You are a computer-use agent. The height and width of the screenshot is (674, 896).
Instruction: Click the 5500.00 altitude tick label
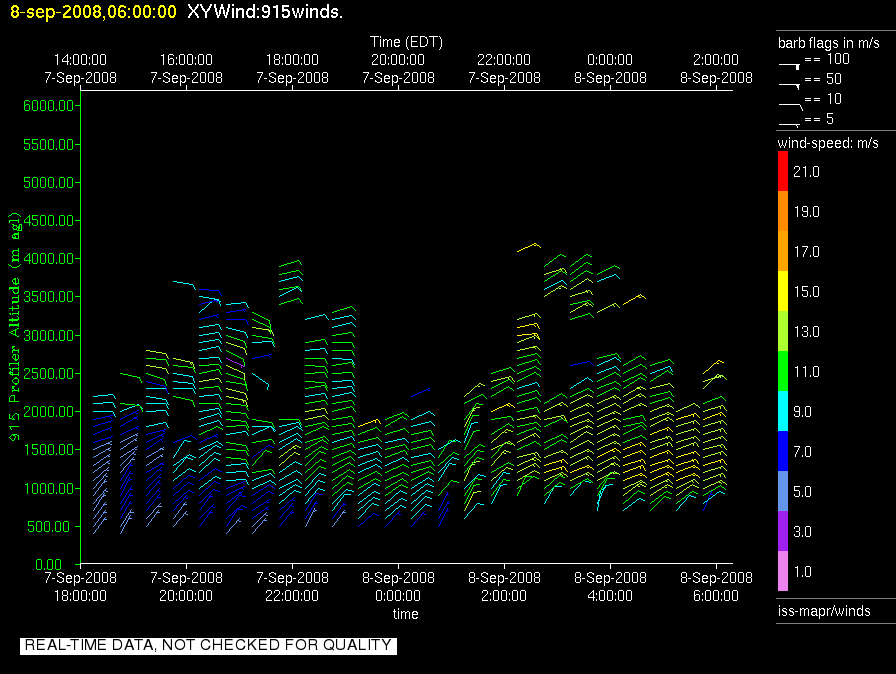pyautogui.click(x=49, y=145)
